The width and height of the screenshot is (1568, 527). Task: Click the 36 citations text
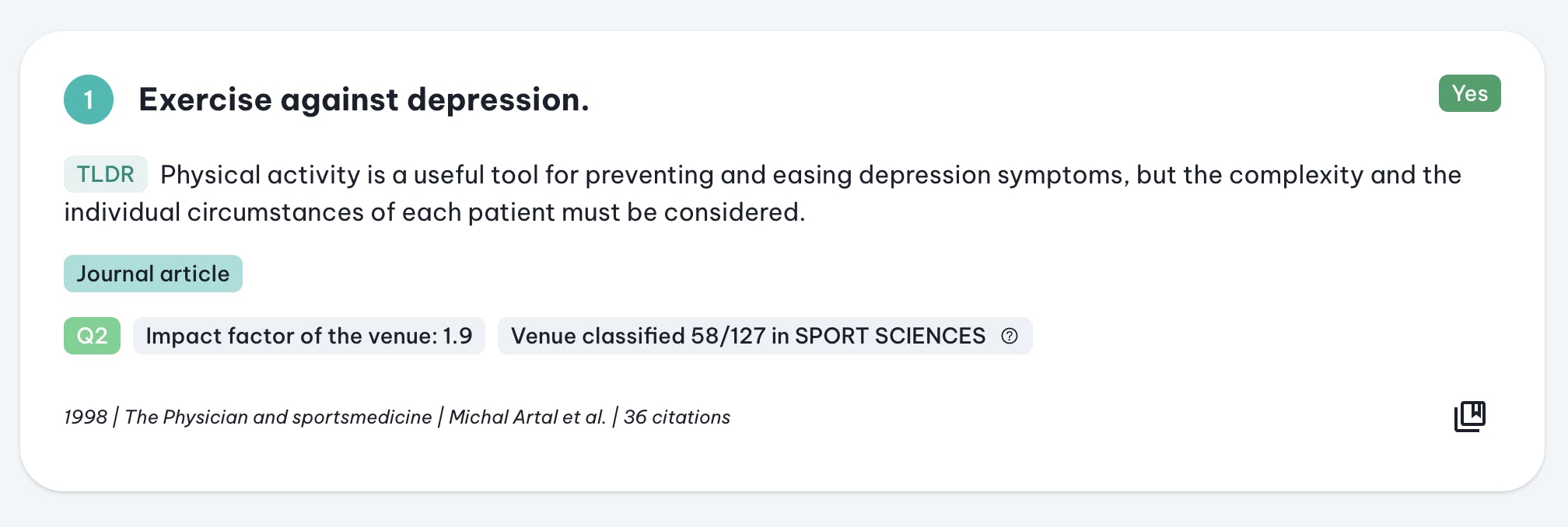pos(677,417)
